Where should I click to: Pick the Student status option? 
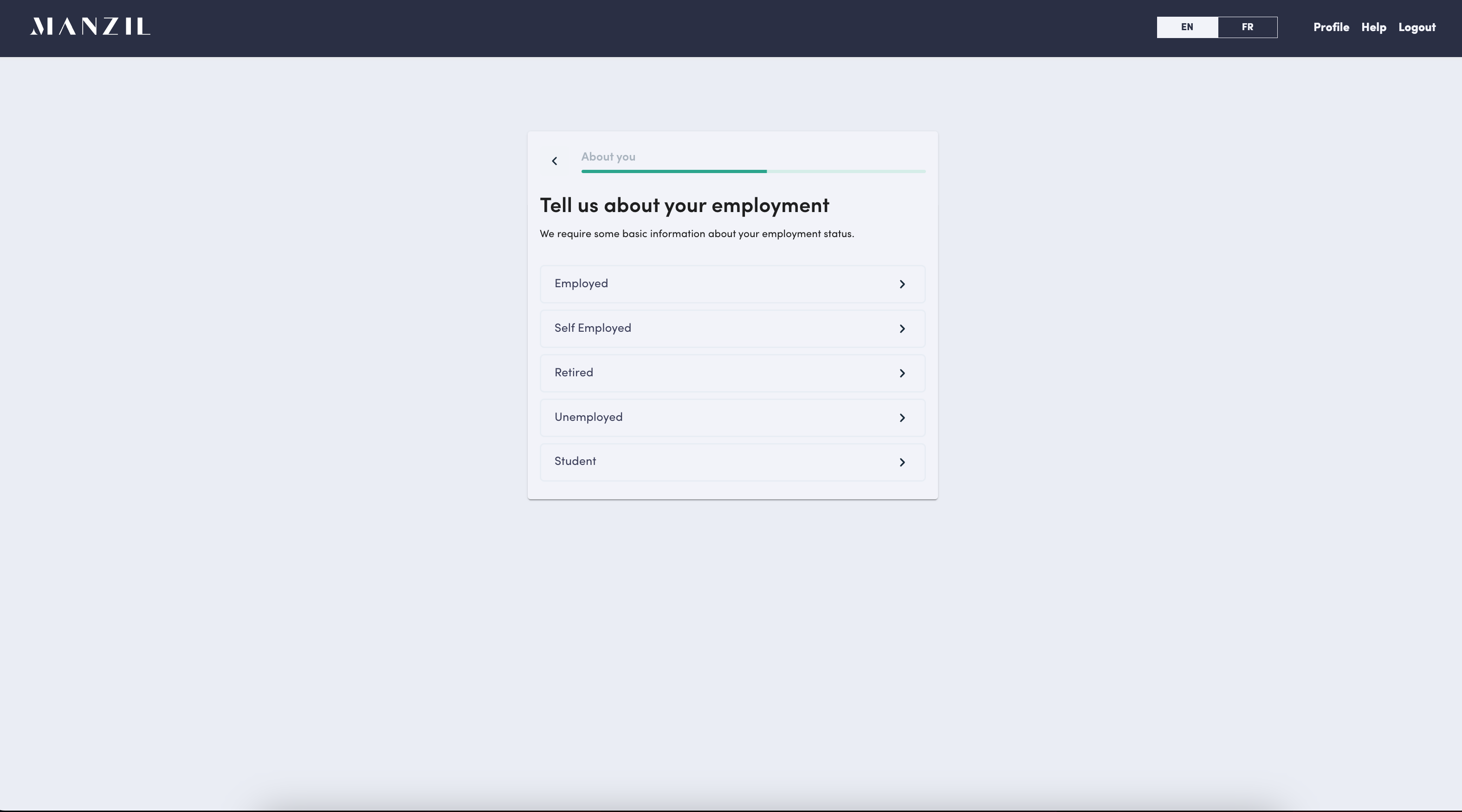click(575, 461)
